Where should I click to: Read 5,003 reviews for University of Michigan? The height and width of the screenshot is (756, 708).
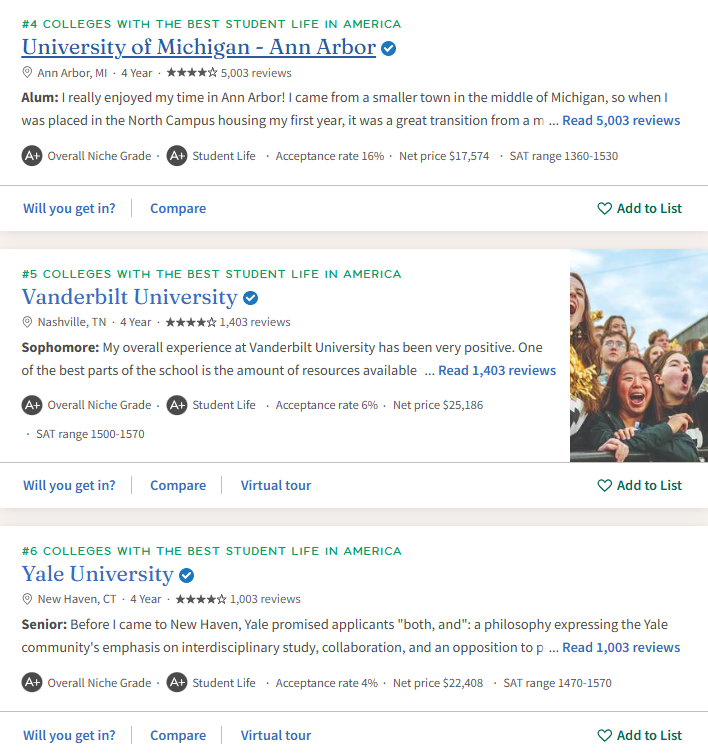coord(621,121)
